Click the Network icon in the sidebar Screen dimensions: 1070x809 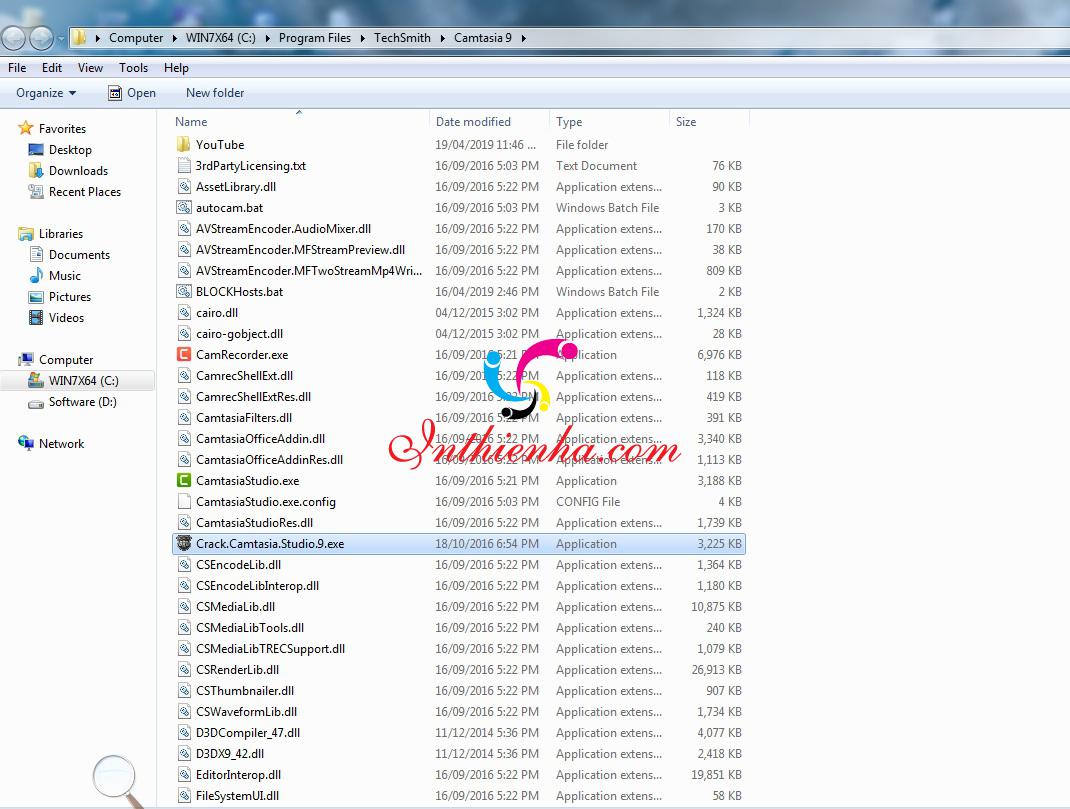(x=29, y=443)
